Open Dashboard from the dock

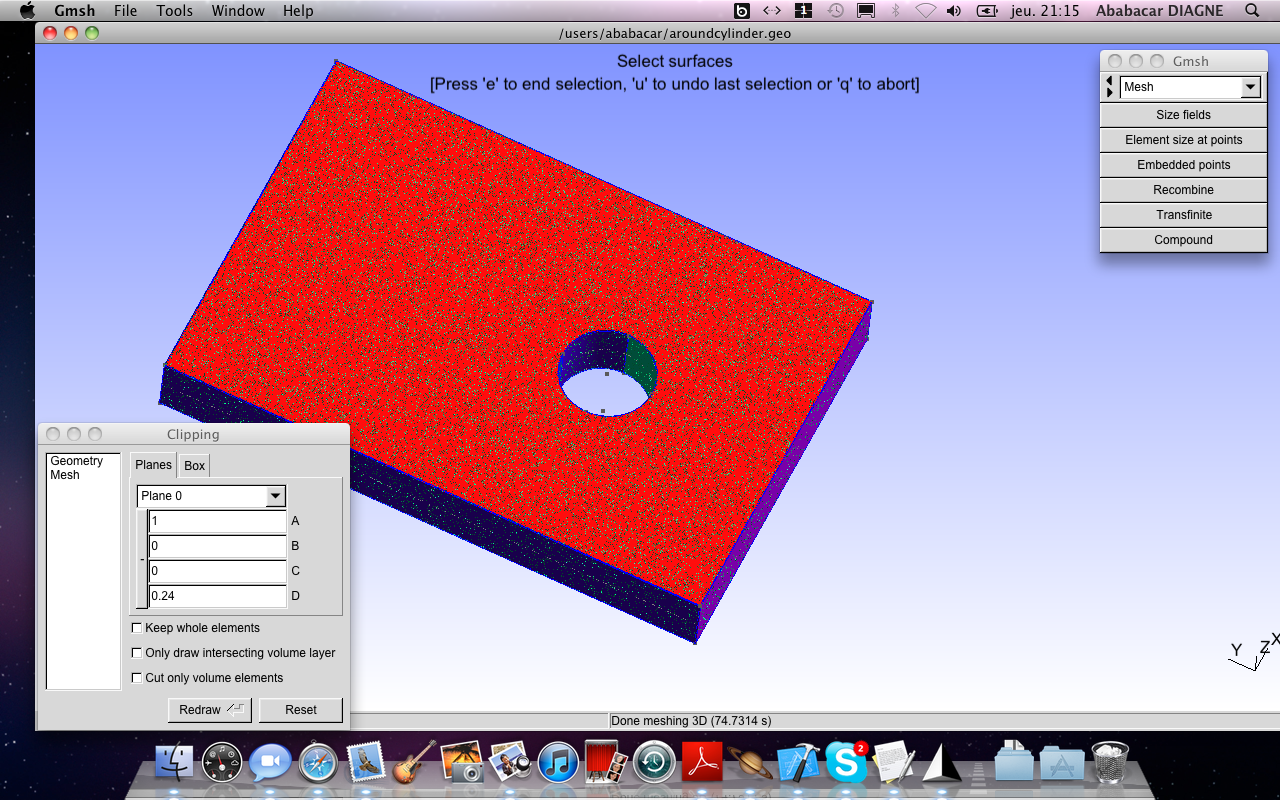click(x=221, y=763)
